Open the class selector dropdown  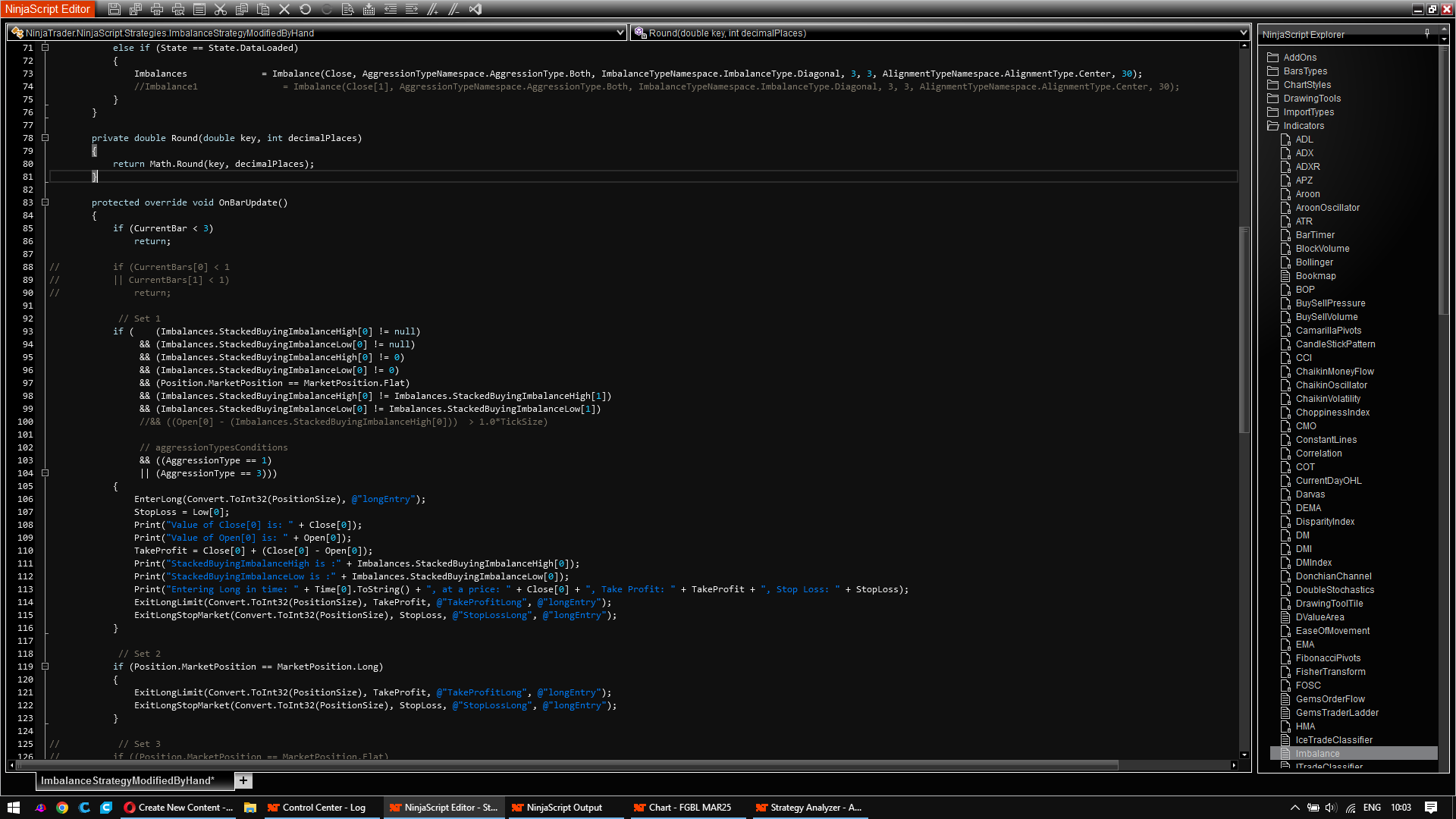click(x=620, y=33)
